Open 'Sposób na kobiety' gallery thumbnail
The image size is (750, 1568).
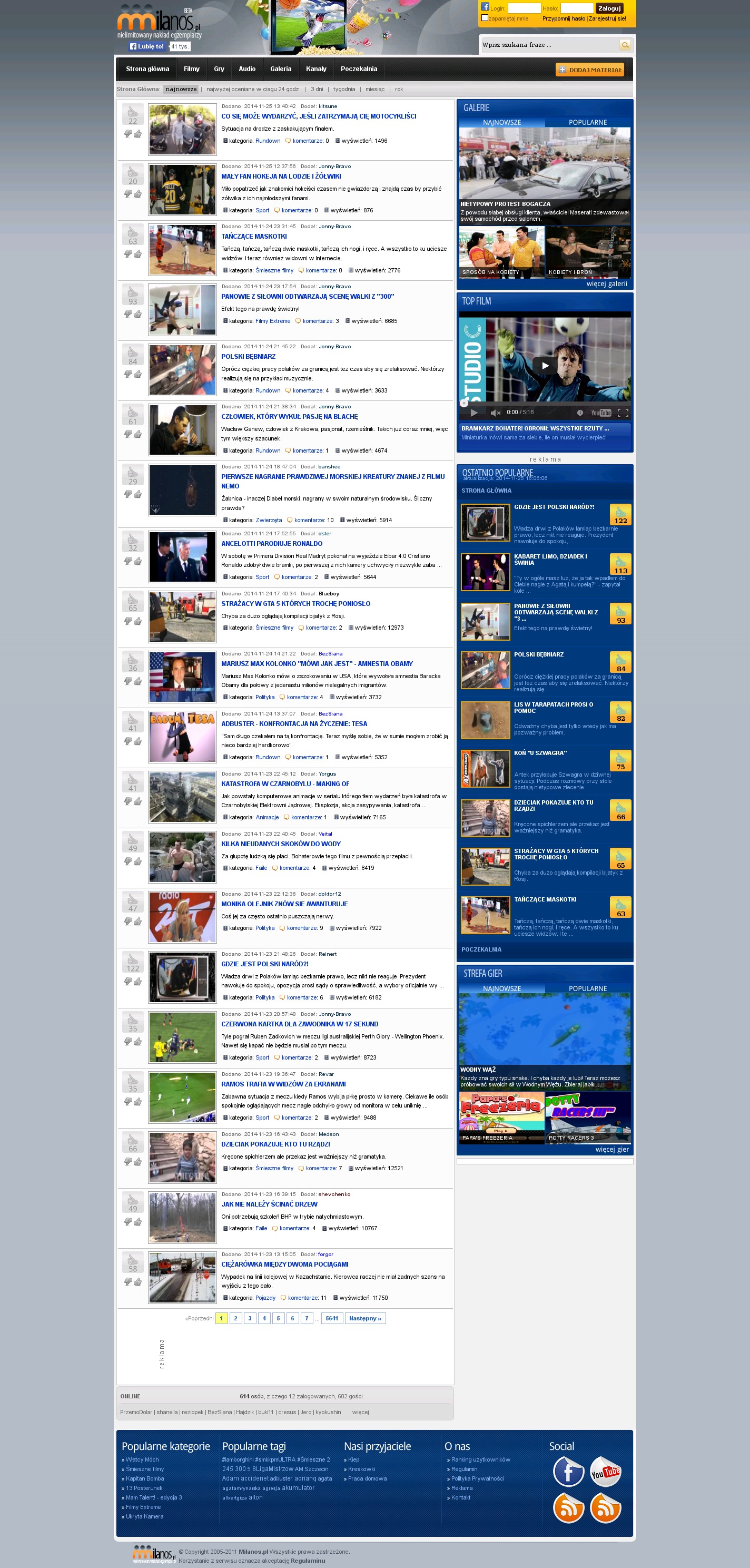pos(502,252)
